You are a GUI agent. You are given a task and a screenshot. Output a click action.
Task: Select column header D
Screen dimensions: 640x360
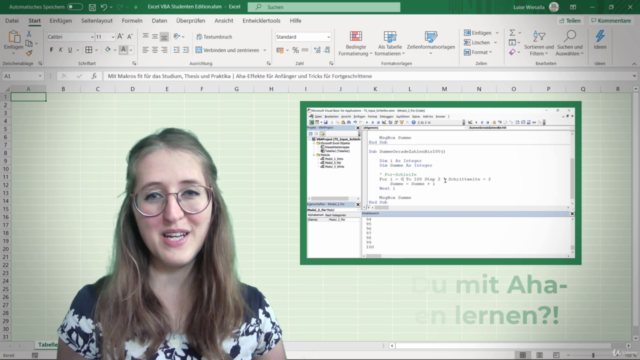point(132,89)
